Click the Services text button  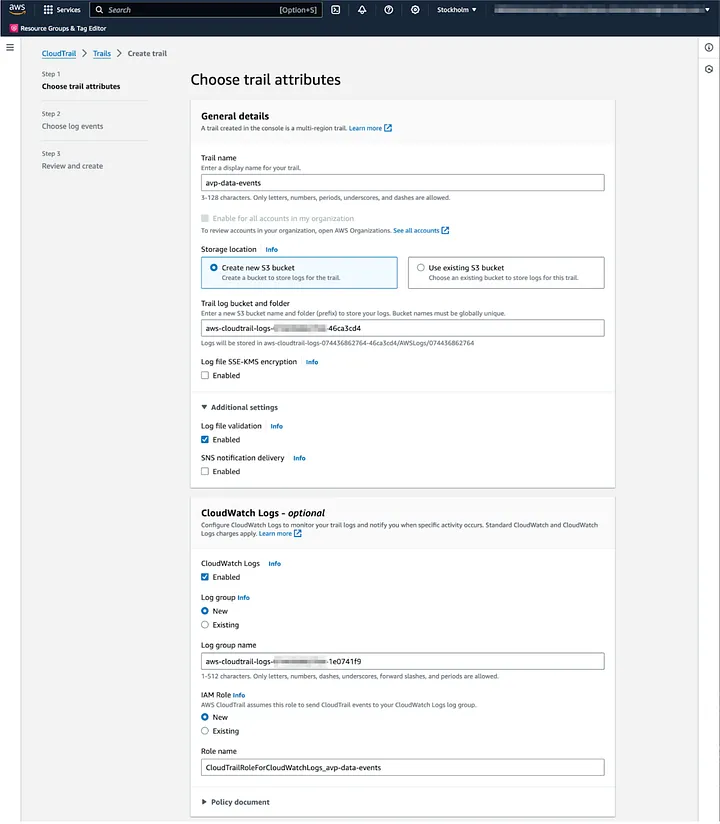(x=68, y=9)
